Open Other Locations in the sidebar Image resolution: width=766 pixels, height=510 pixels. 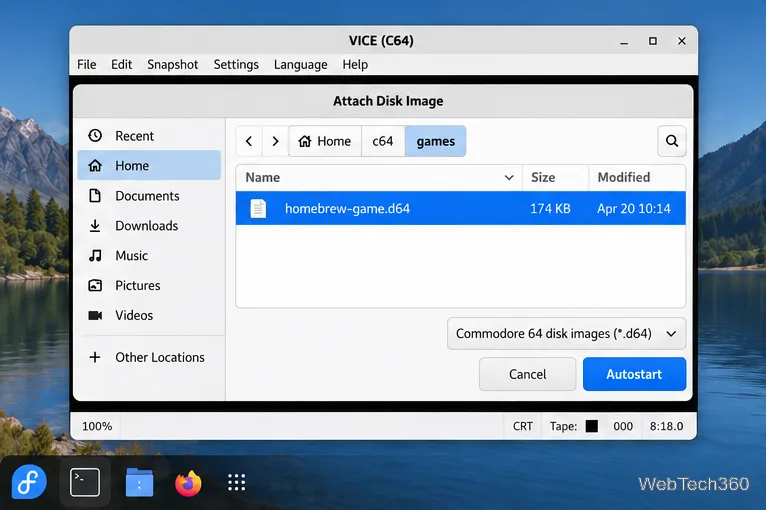(x=149, y=357)
